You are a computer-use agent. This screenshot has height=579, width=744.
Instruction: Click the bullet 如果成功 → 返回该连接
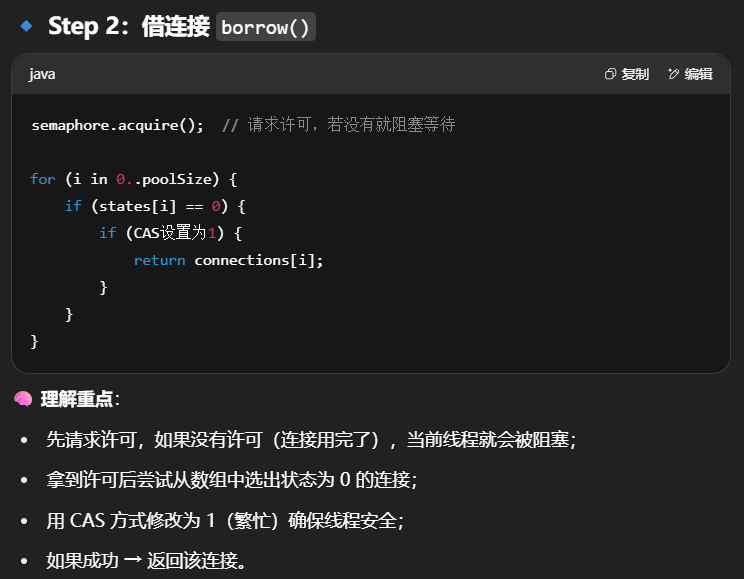tap(146, 561)
